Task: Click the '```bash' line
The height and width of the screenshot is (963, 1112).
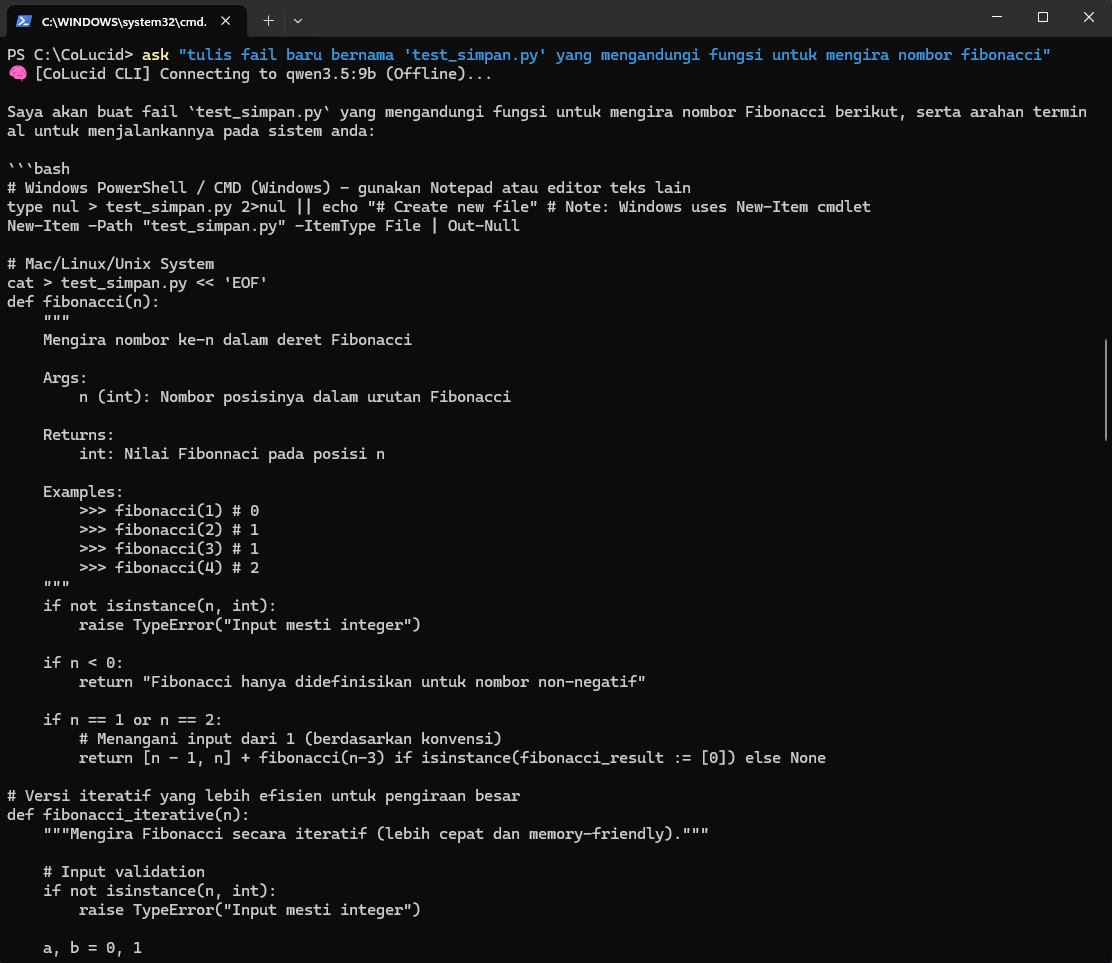Action: coord(38,169)
